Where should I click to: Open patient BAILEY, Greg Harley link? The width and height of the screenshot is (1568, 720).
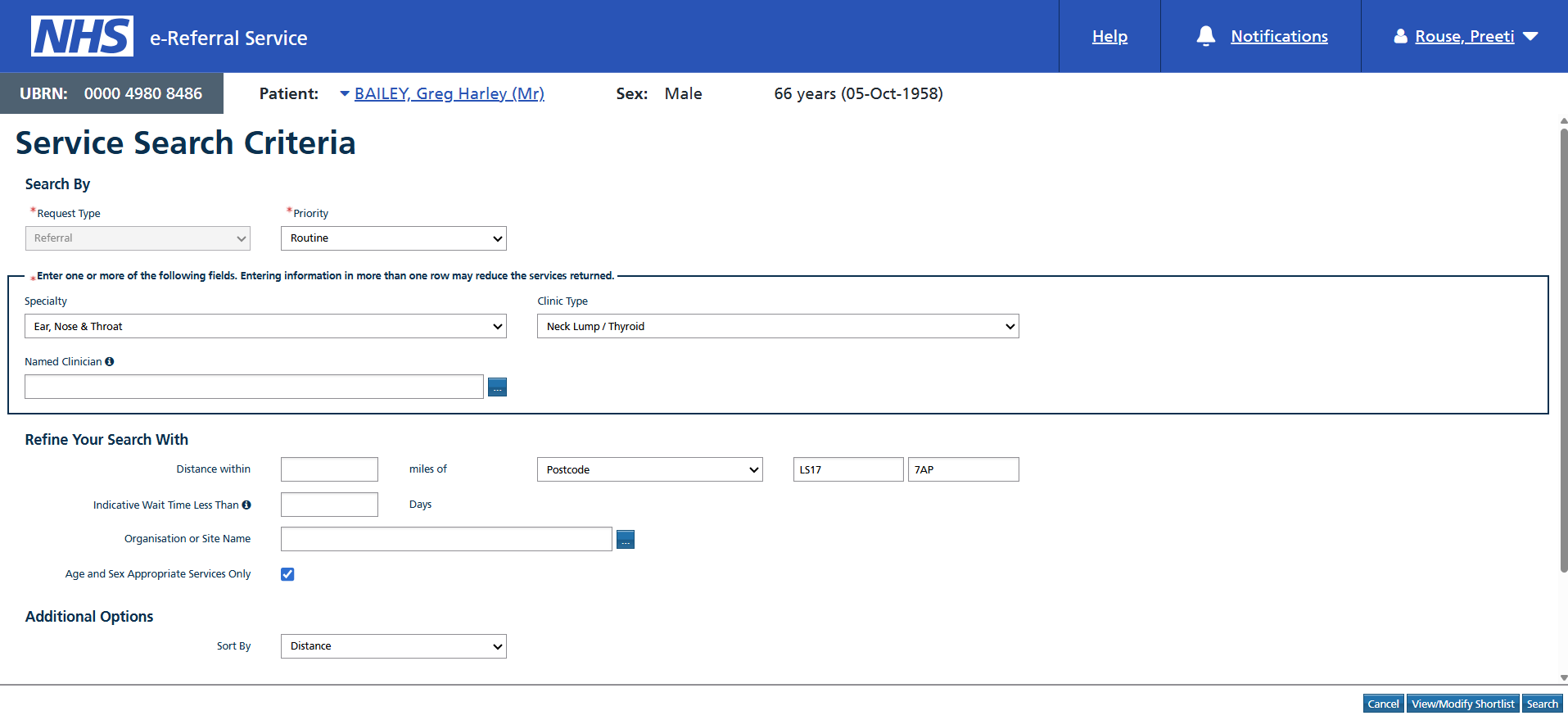click(450, 93)
